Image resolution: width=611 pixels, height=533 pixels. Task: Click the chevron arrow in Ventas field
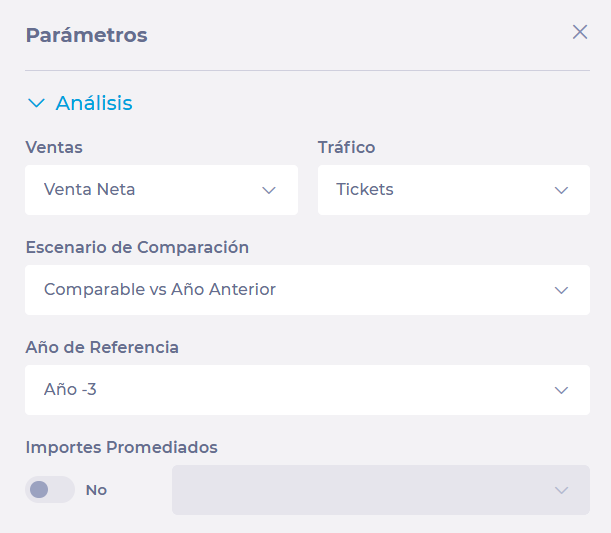click(x=269, y=190)
